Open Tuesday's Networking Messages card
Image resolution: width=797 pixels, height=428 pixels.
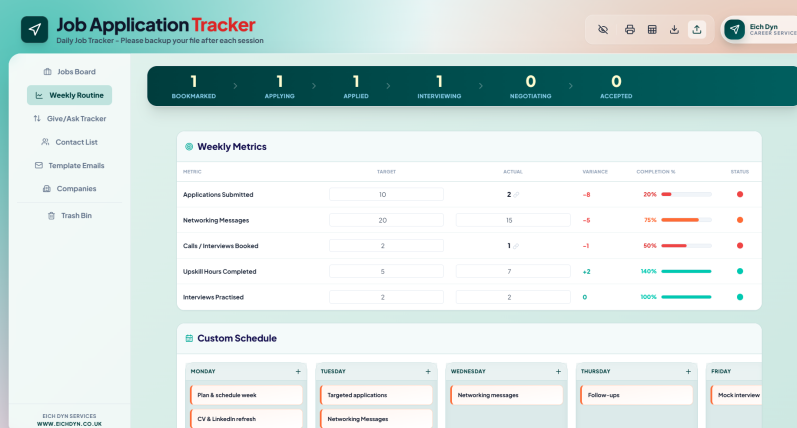pyautogui.click(x=376, y=419)
